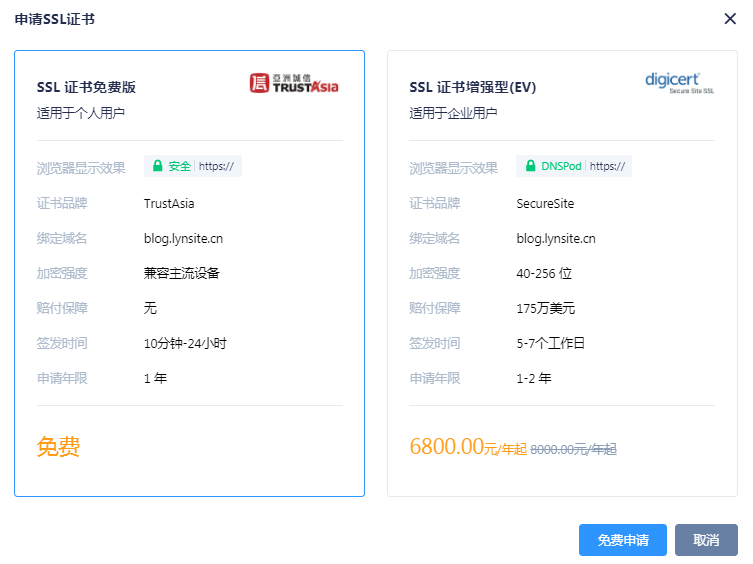Click green lock icon next to 安全

158,166
